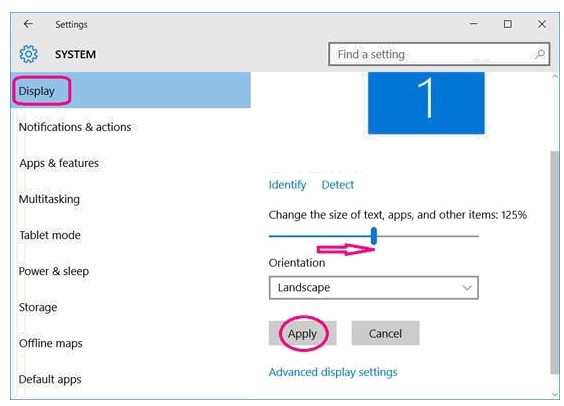Open Default apps settings
Image resolution: width=564 pixels, height=406 pixels.
click(50, 379)
